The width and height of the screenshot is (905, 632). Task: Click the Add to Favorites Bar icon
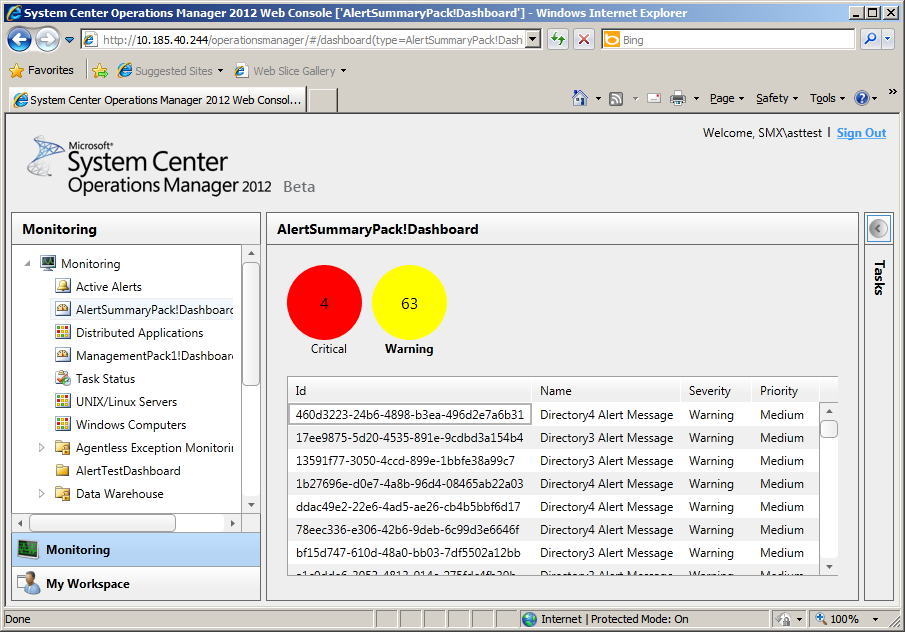pos(100,70)
